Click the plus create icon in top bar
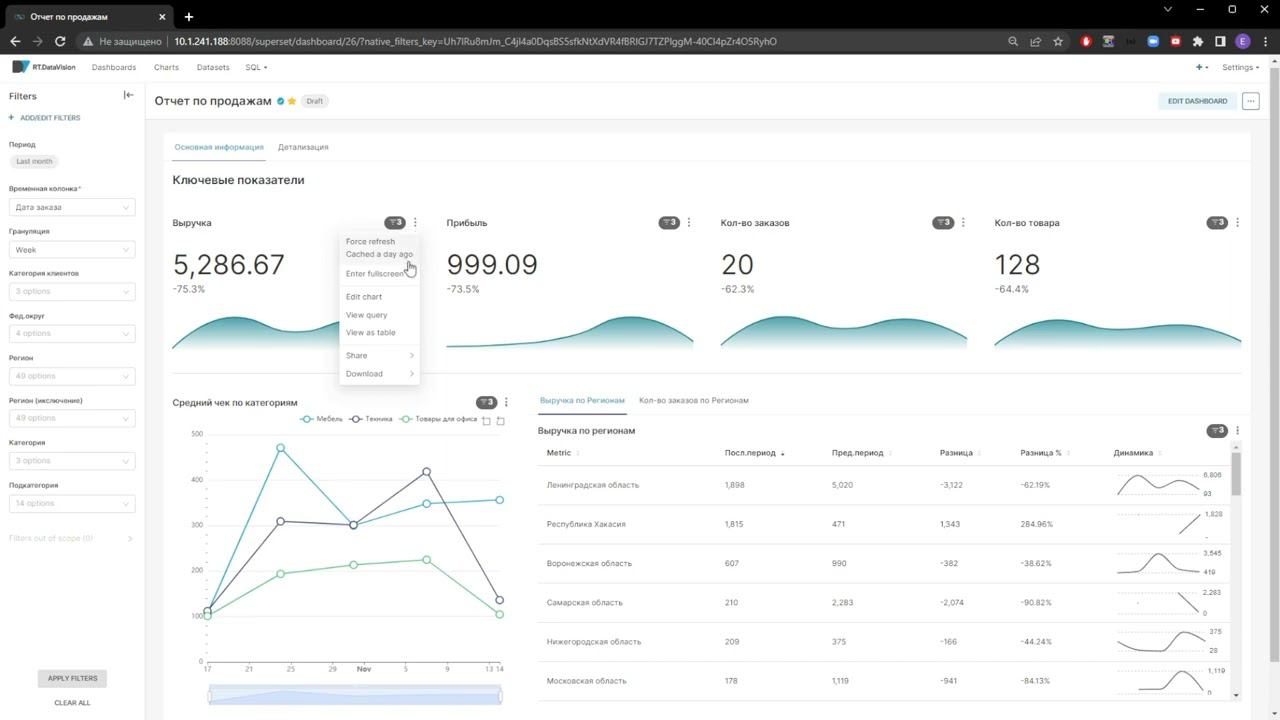Viewport: 1280px width, 720px height. pos(1201,67)
